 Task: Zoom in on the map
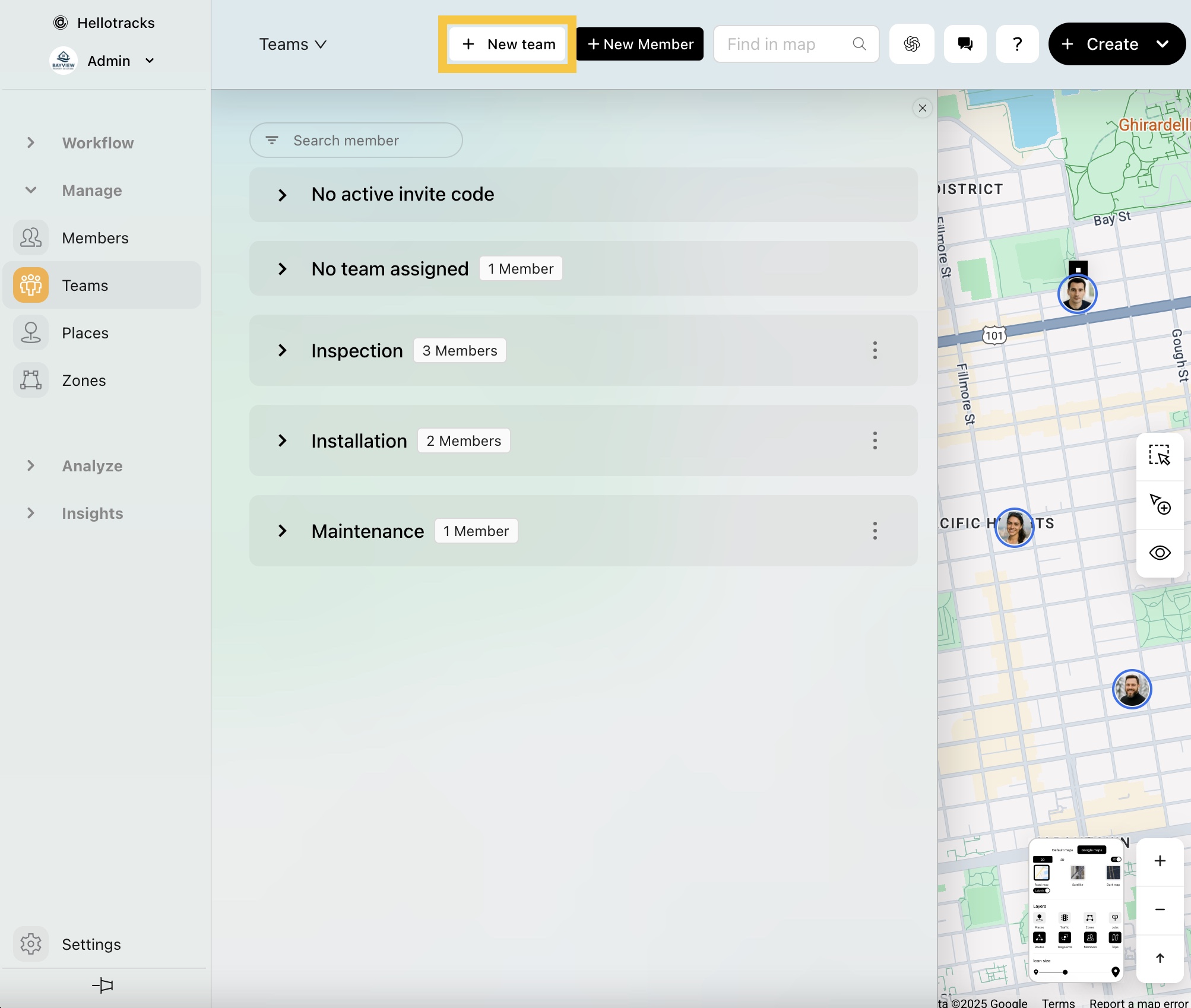point(1160,861)
